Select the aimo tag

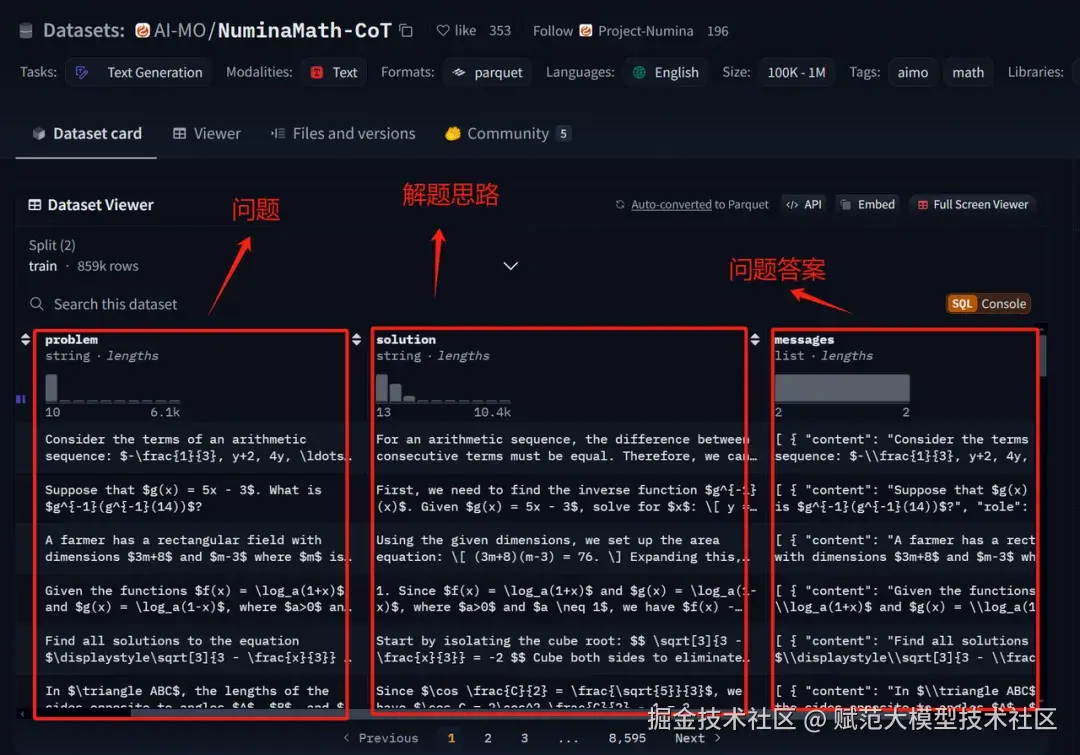[x=913, y=72]
